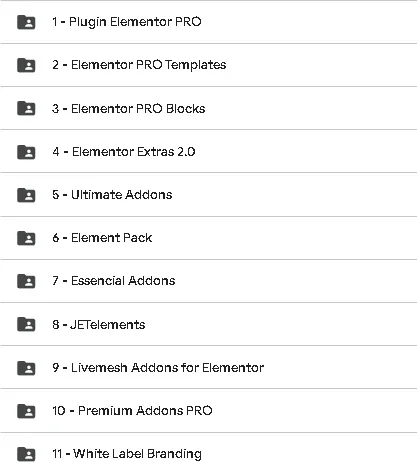The width and height of the screenshot is (417, 475).
Task: Select the White Label Branding folder icon
Action: [26, 454]
